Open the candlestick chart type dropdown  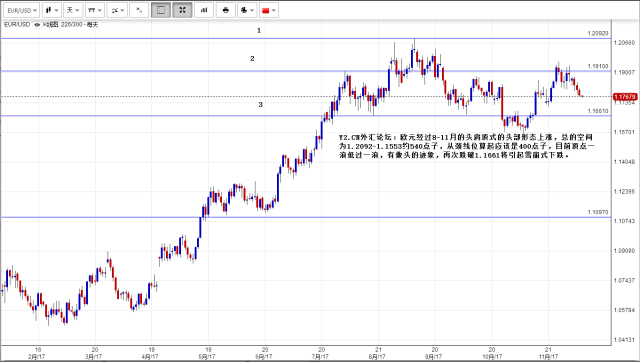pos(51,10)
